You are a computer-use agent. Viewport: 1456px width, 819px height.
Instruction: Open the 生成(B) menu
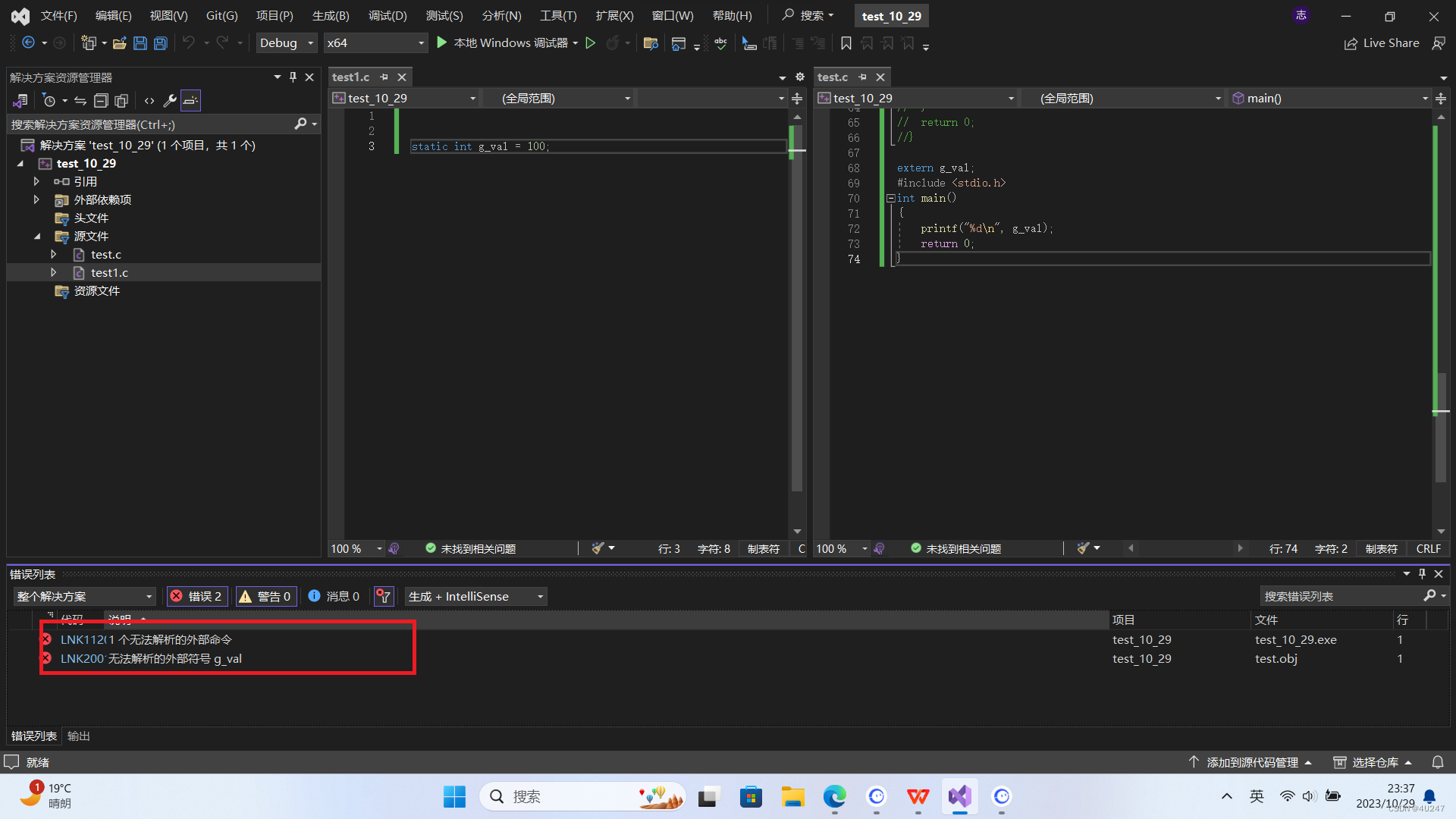(x=331, y=16)
